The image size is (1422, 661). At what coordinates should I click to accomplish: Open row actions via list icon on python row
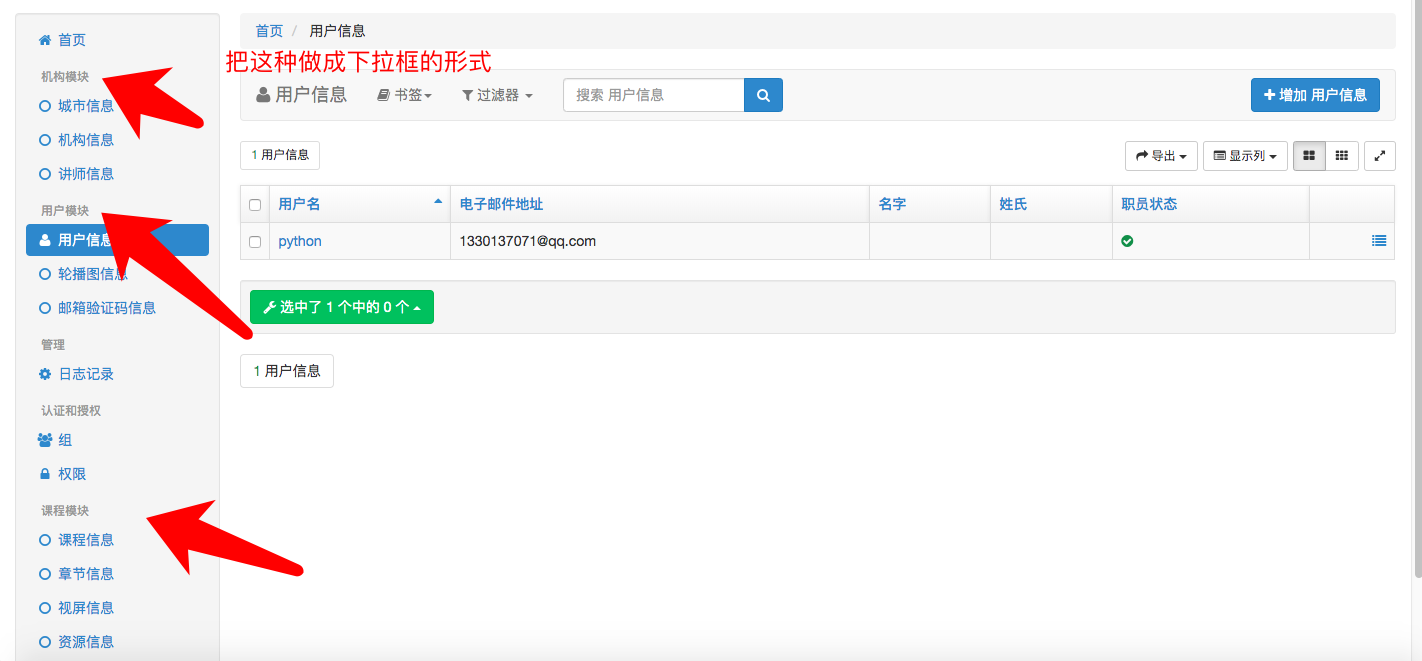(1379, 240)
